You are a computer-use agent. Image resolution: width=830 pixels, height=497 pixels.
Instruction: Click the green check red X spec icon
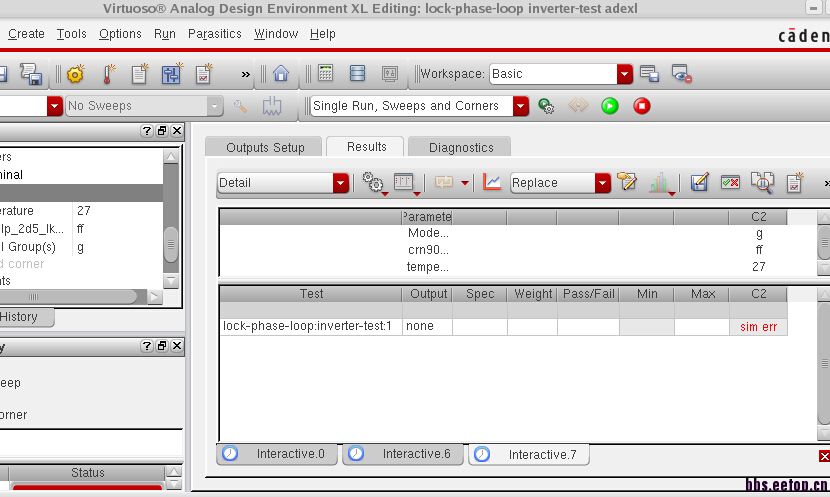click(730, 183)
